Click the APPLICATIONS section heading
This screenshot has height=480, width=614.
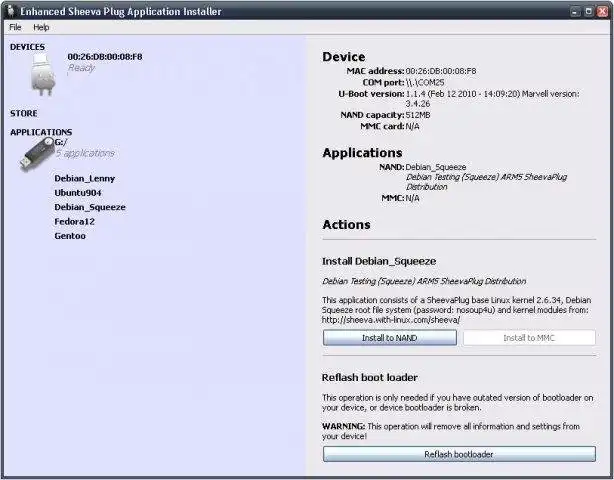pos(41,132)
